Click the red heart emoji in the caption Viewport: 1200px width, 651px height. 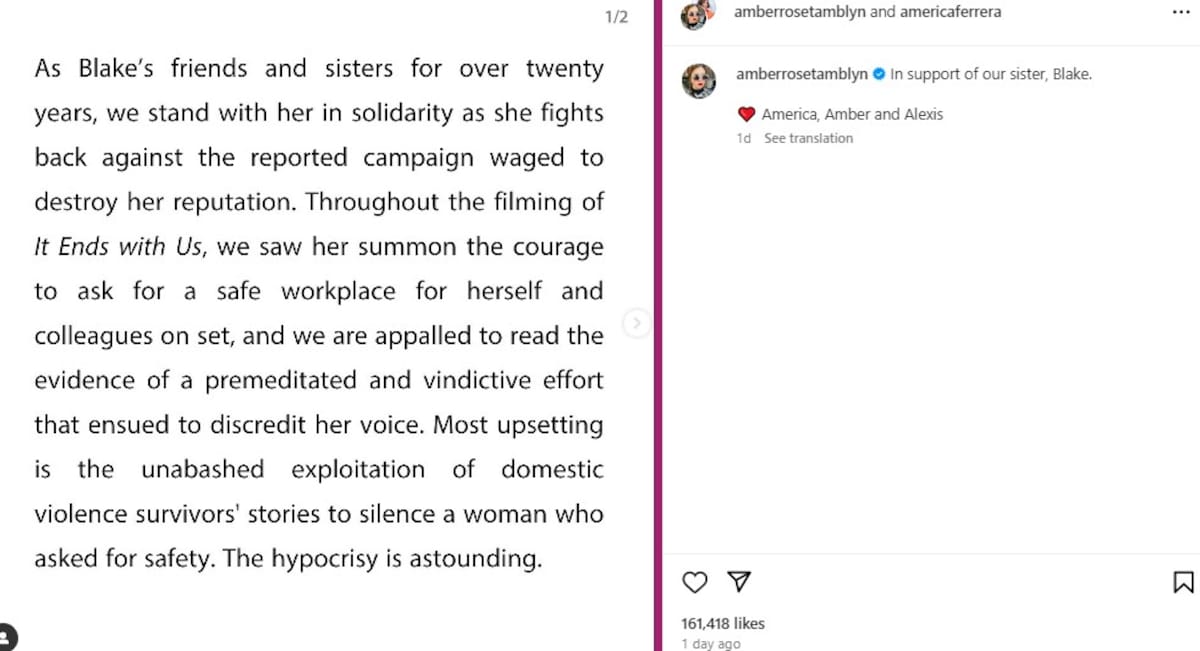click(x=745, y=114)
